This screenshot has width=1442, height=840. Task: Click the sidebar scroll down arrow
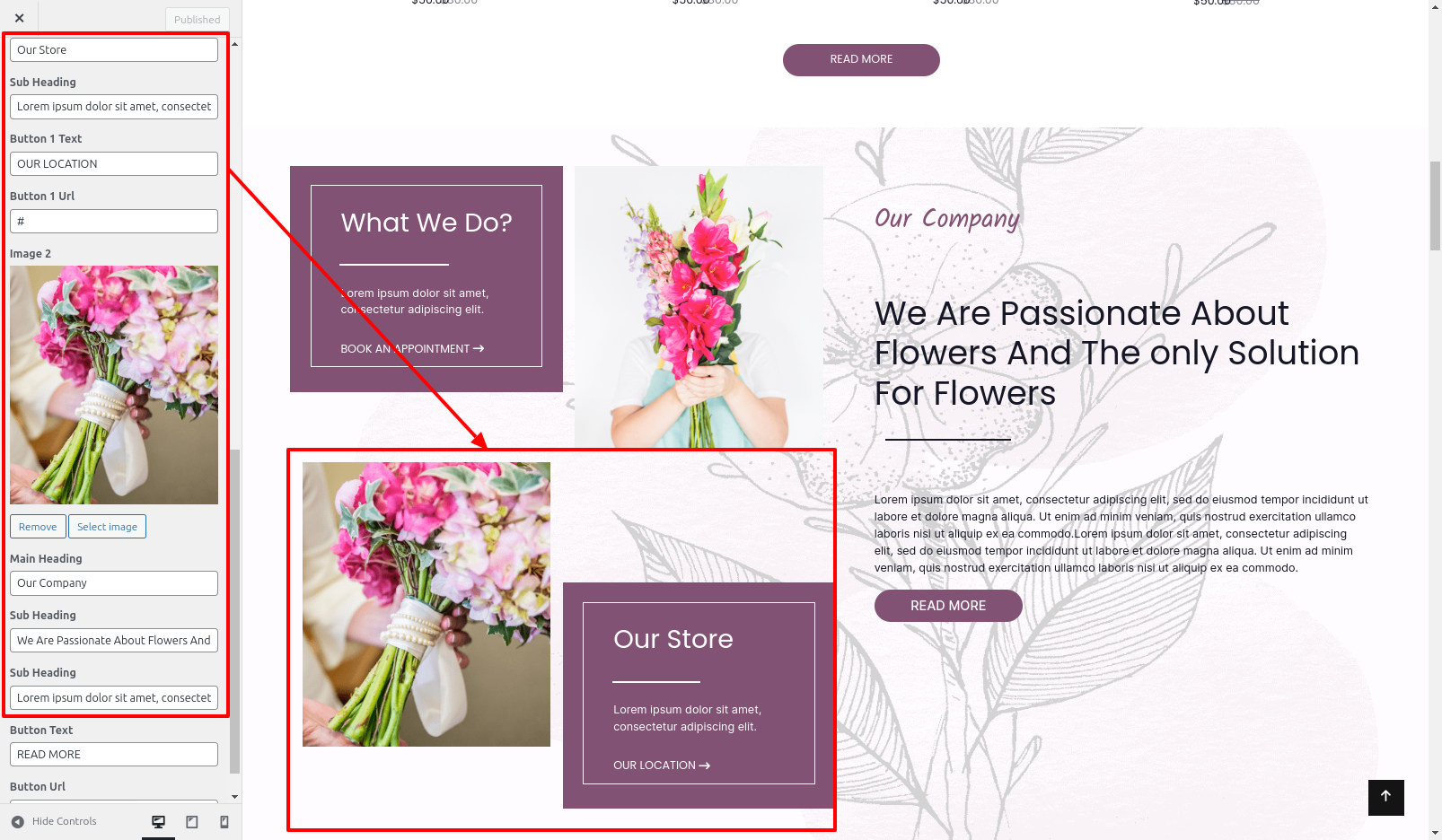[235, 796]
